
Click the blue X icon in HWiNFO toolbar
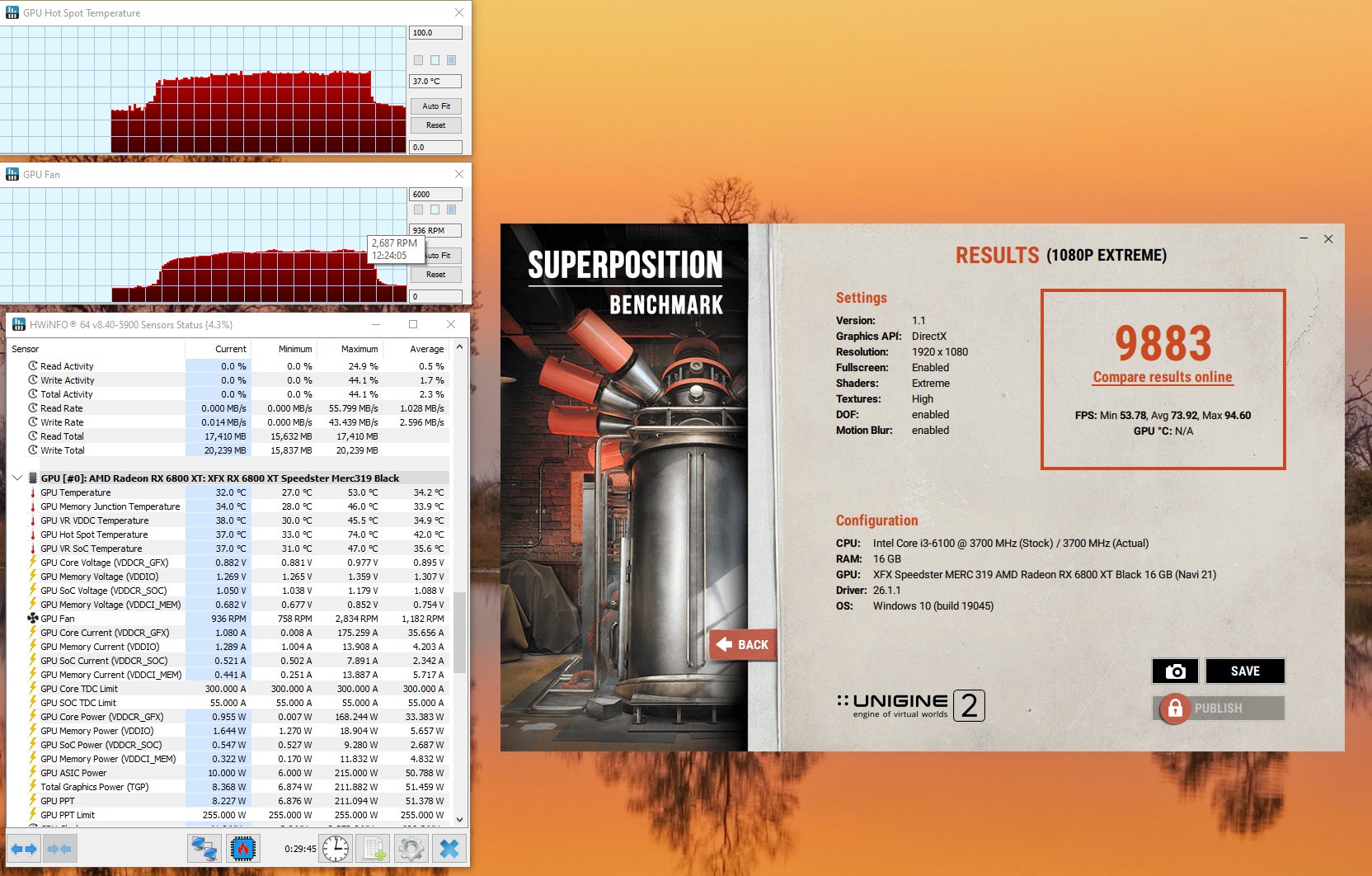click(x=449, y=848)
